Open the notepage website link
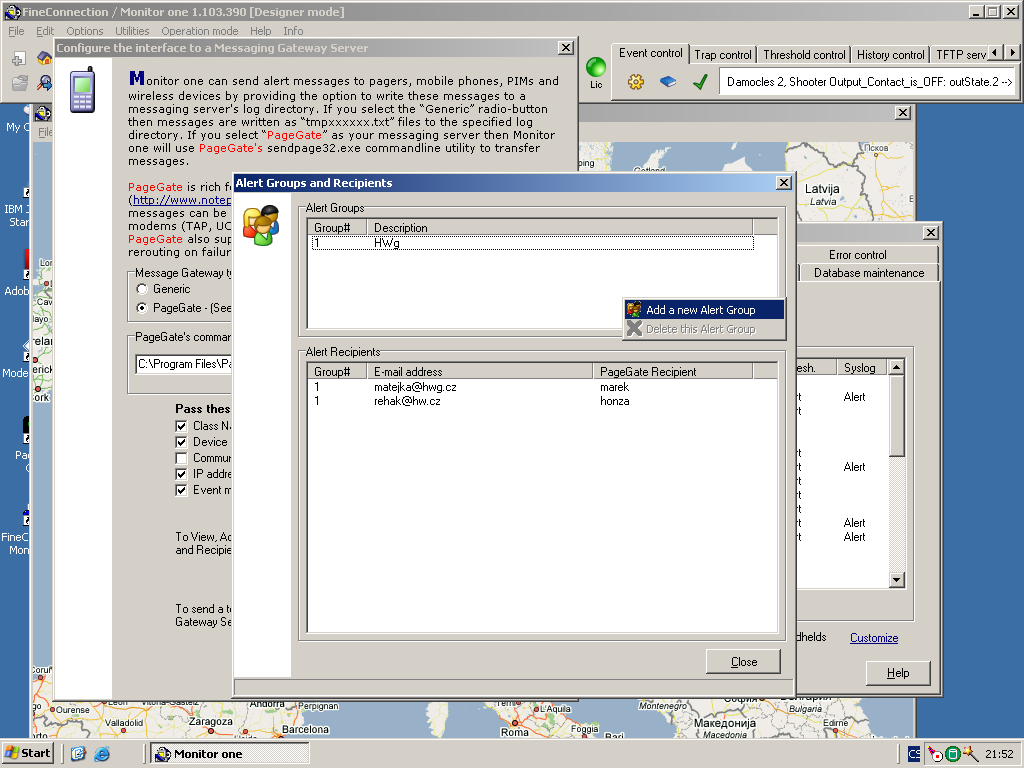 pyautogui.click(x=182, y=200)
